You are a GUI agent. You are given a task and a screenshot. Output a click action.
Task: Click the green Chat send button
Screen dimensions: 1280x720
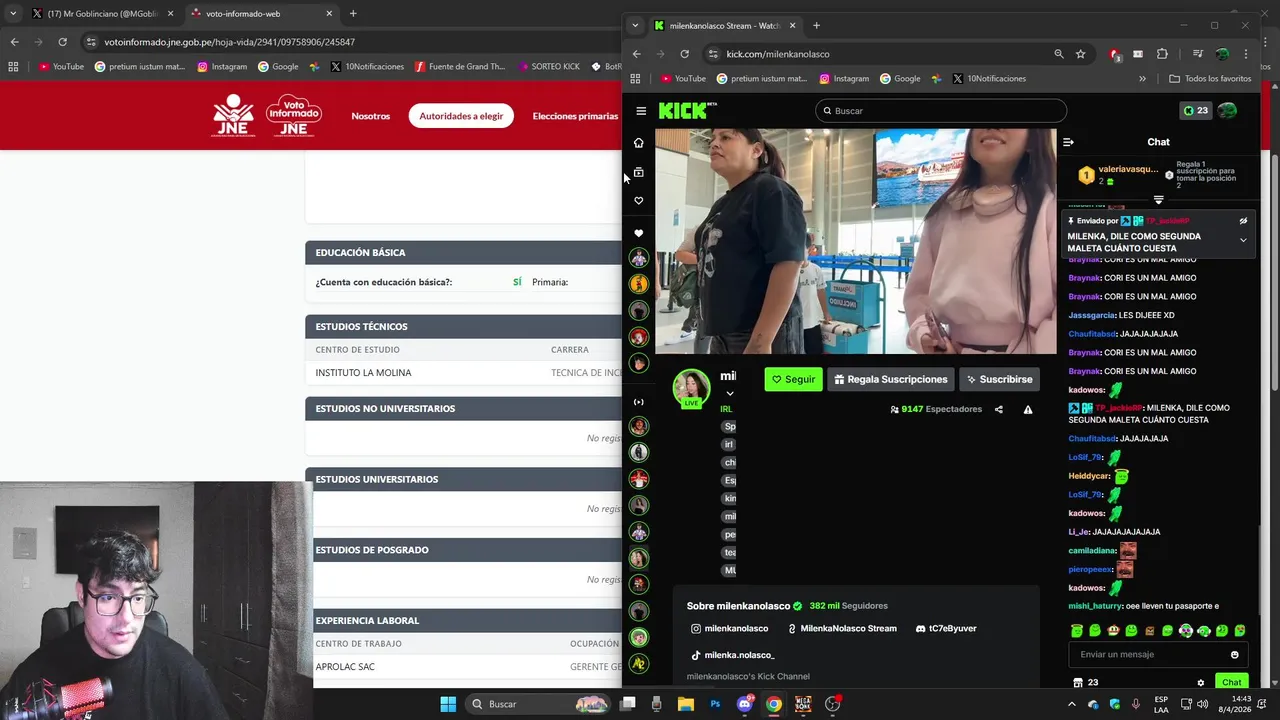1231,682
